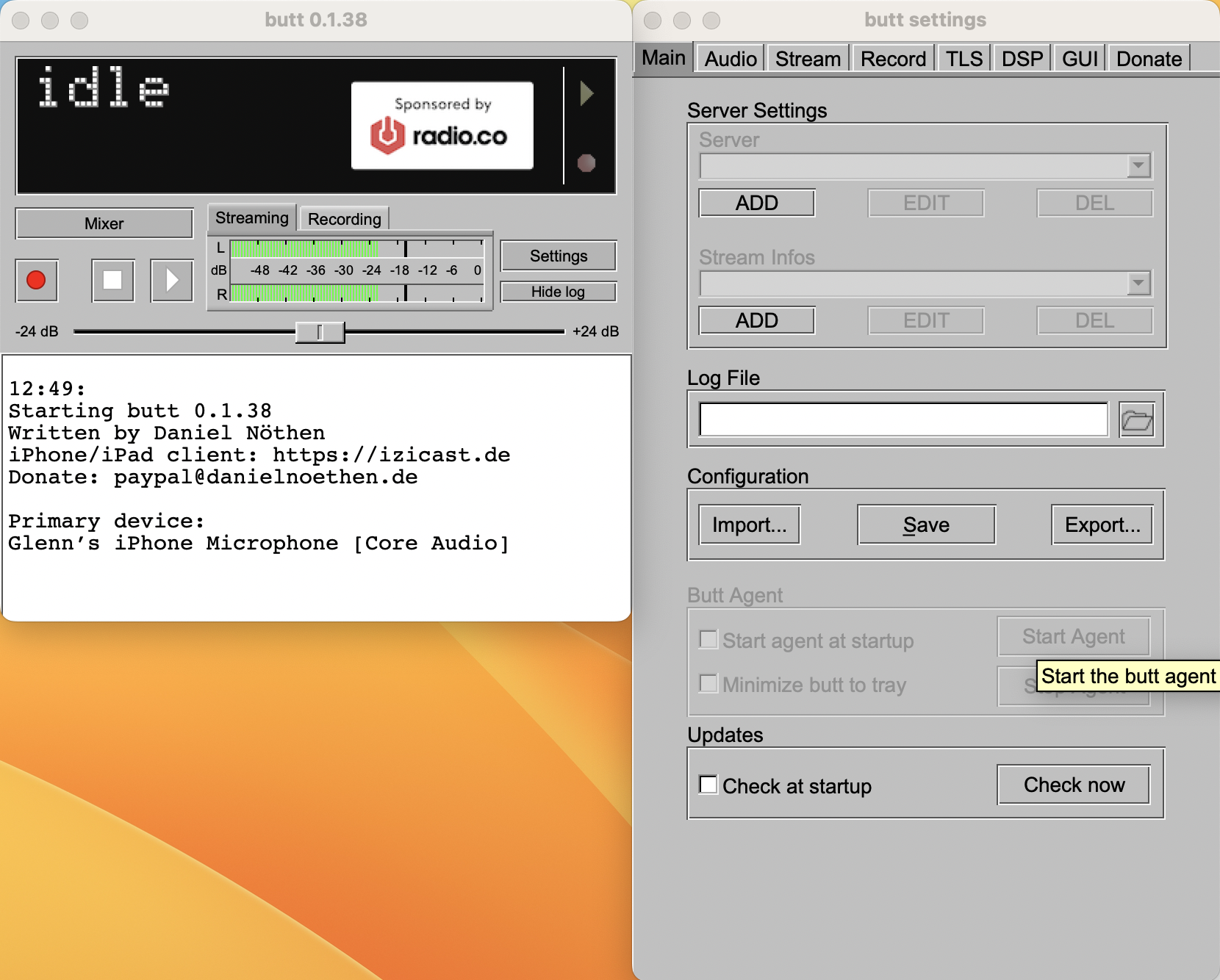Click the Settings button in butt window
This screenshot has height=980, width=1220.
559,256
